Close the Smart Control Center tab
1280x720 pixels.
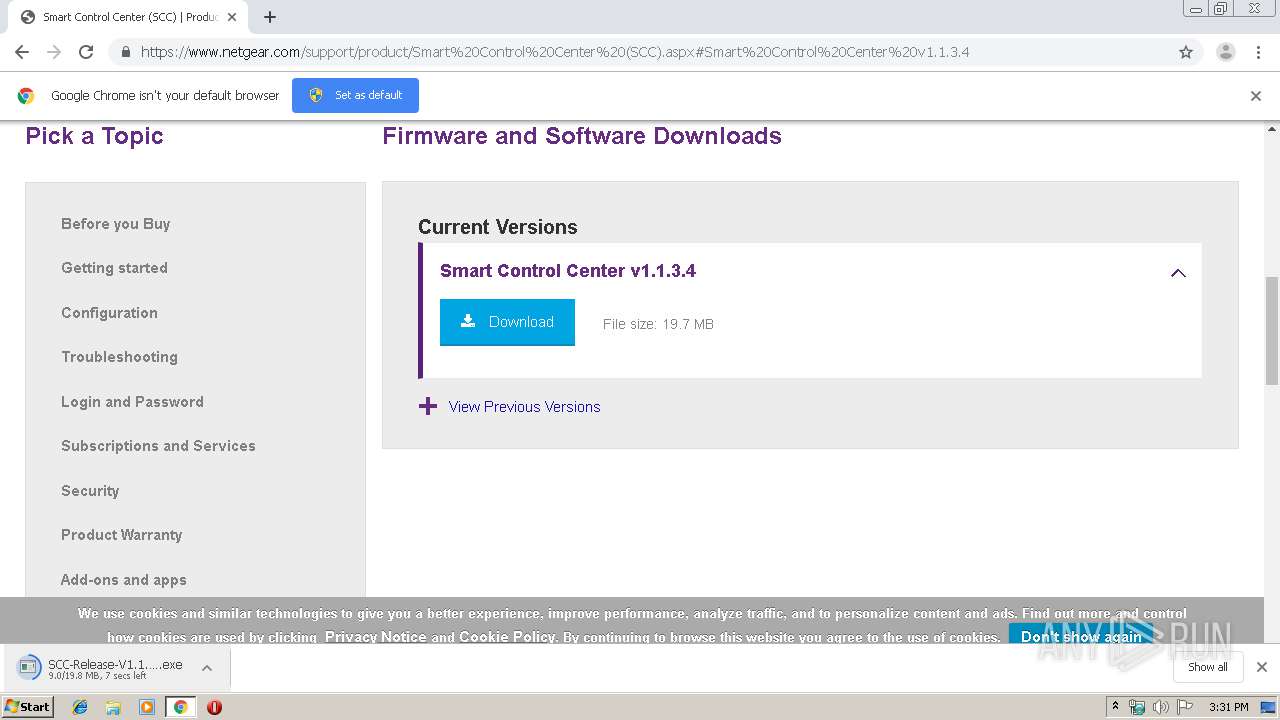point(232,17)
